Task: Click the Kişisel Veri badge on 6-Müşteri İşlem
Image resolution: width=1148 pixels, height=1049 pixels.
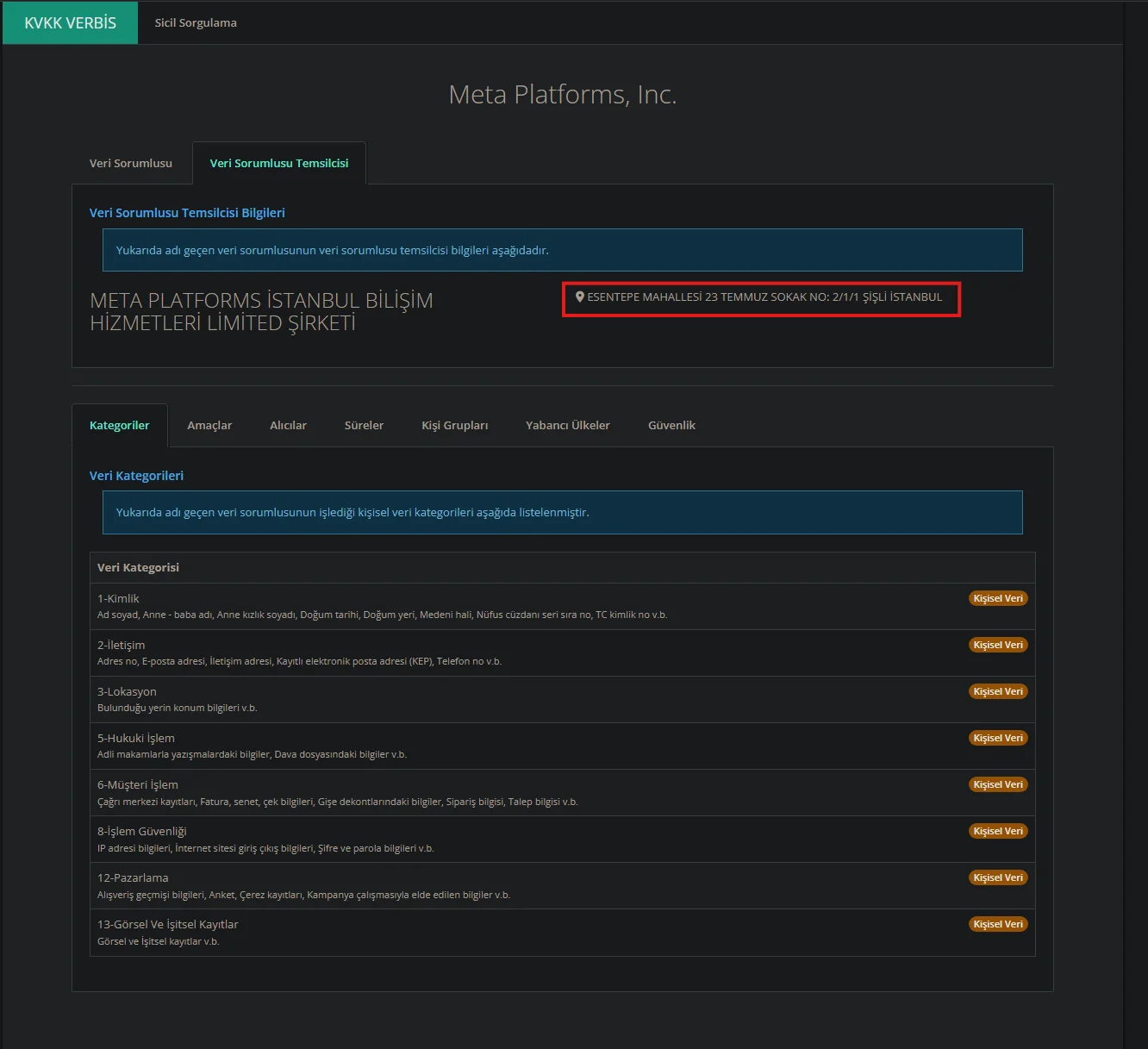Action: 998,784
